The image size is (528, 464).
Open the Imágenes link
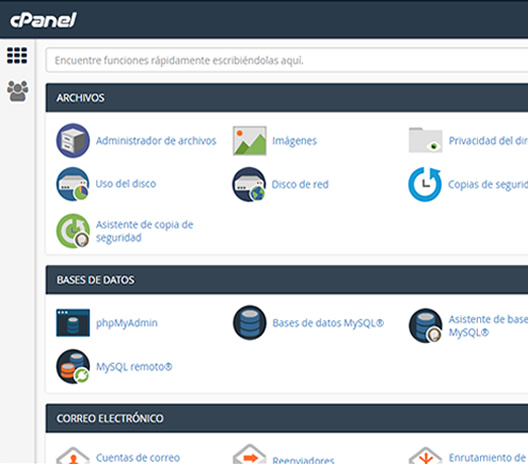pos(294,141)
